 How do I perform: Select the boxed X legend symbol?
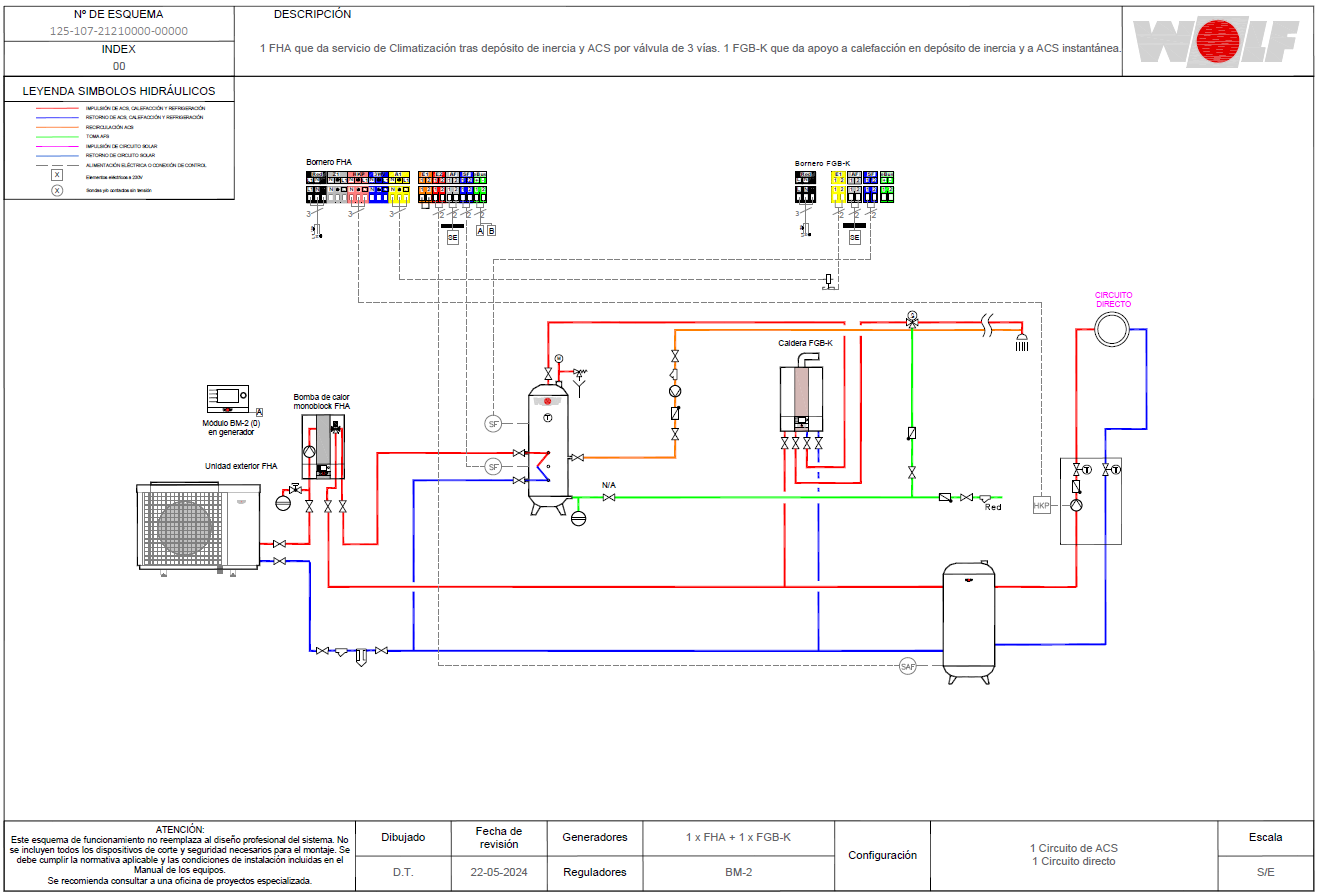pyautogui.click(x=57, y=175)
